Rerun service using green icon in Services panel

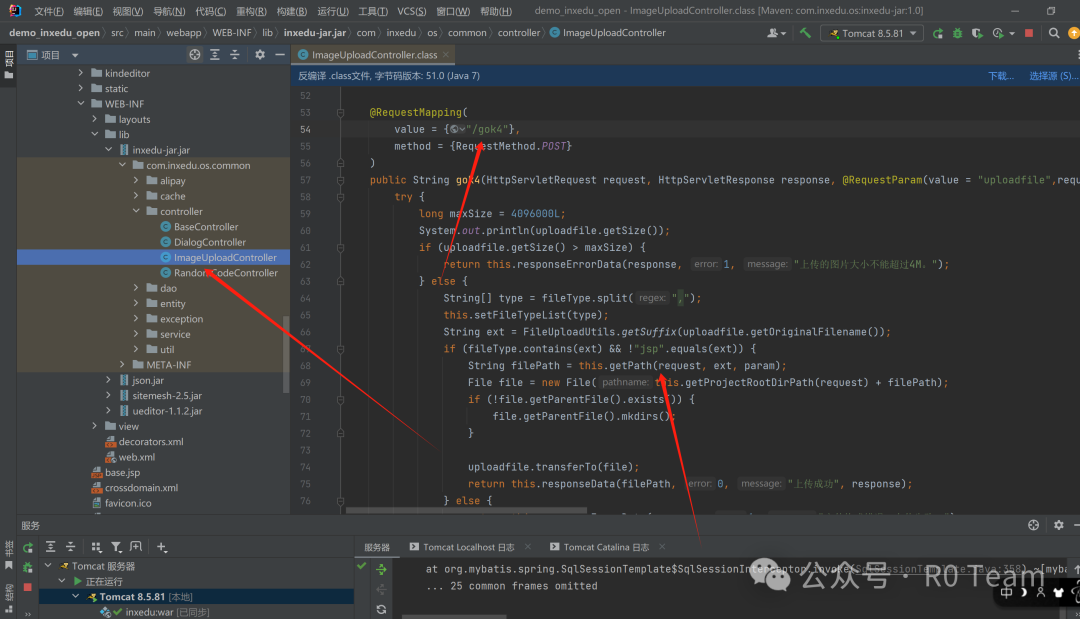pos(28,547)
